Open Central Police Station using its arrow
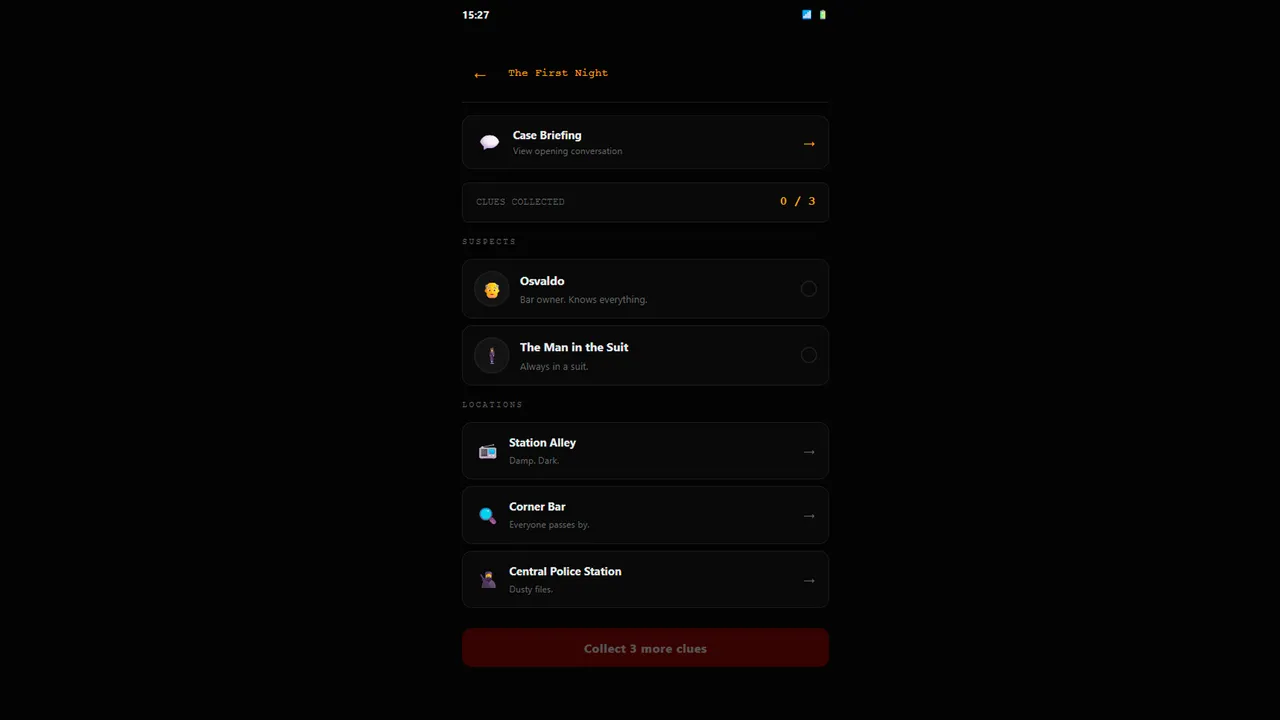The width and height of the screenshot is (1280, 720). tap(809, 580)
